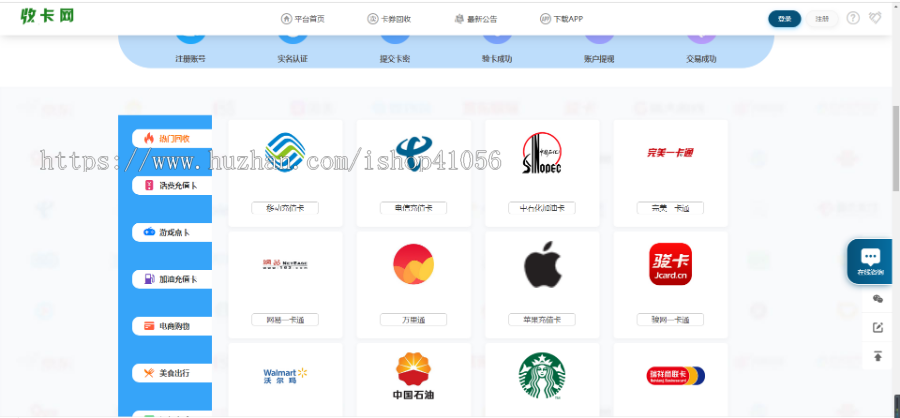Click the 中国石油 PetroChina logo
Screen dimensions: 900x418
(413, 376)
